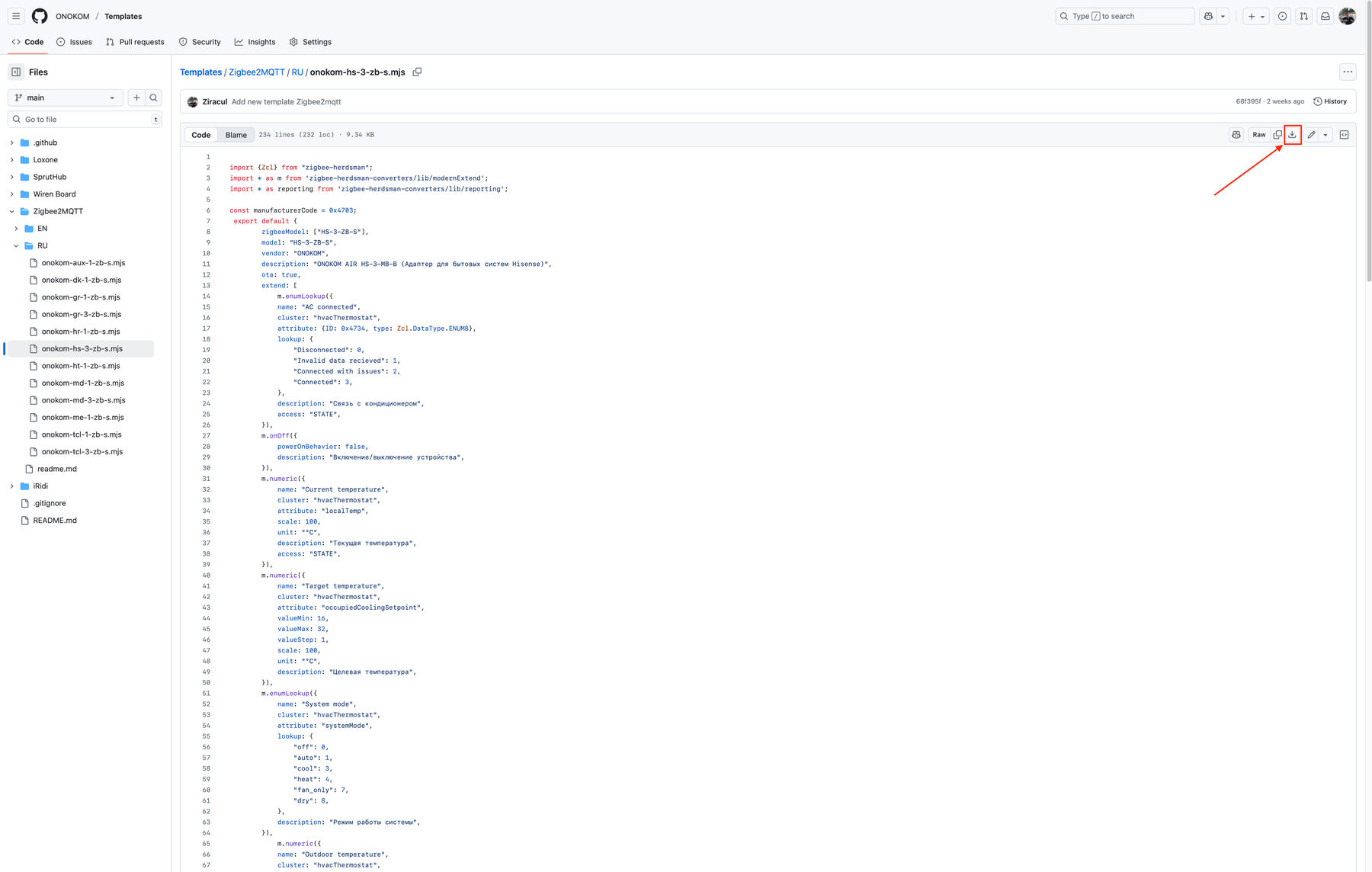1372x872 pixels.
Task: Open the main branch dropdown
Action: [x=65, y=98]
